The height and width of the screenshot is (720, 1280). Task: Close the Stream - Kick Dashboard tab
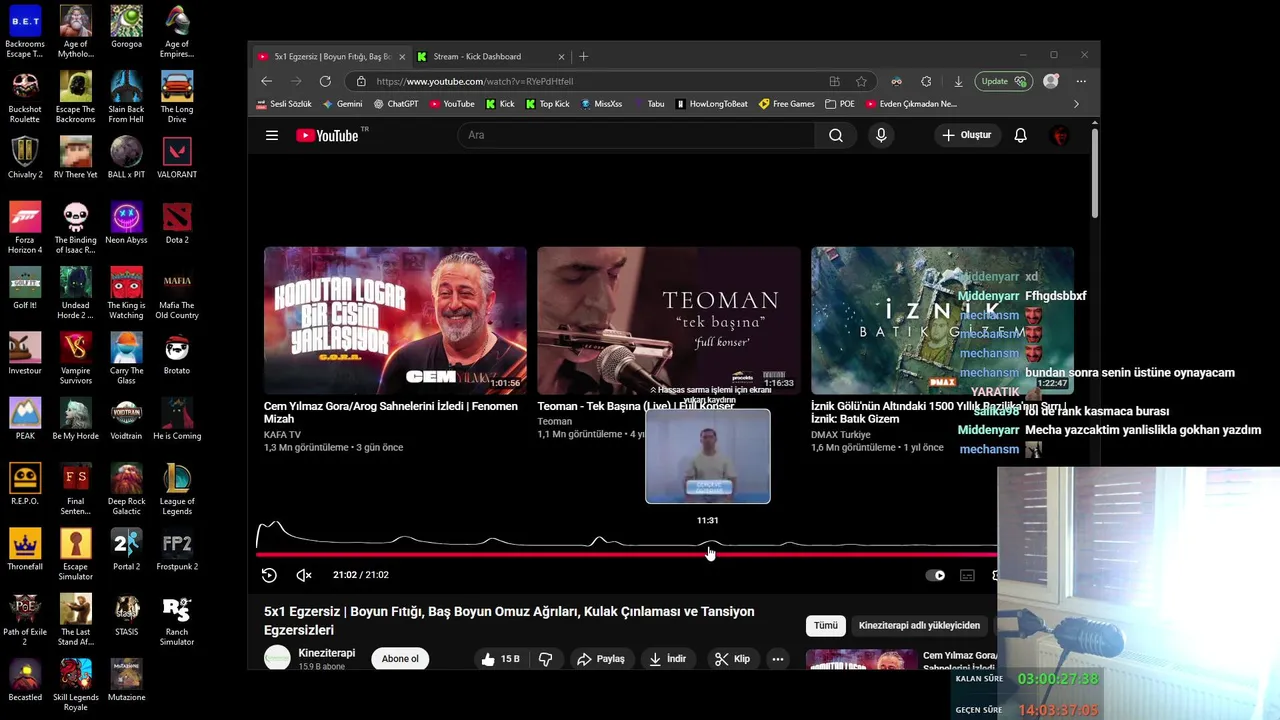click(561, 57)
